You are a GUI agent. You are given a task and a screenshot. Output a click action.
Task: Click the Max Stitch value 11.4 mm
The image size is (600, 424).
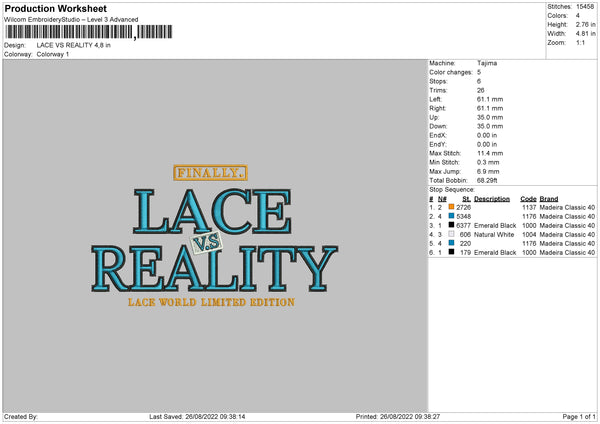tap(490, 153)
